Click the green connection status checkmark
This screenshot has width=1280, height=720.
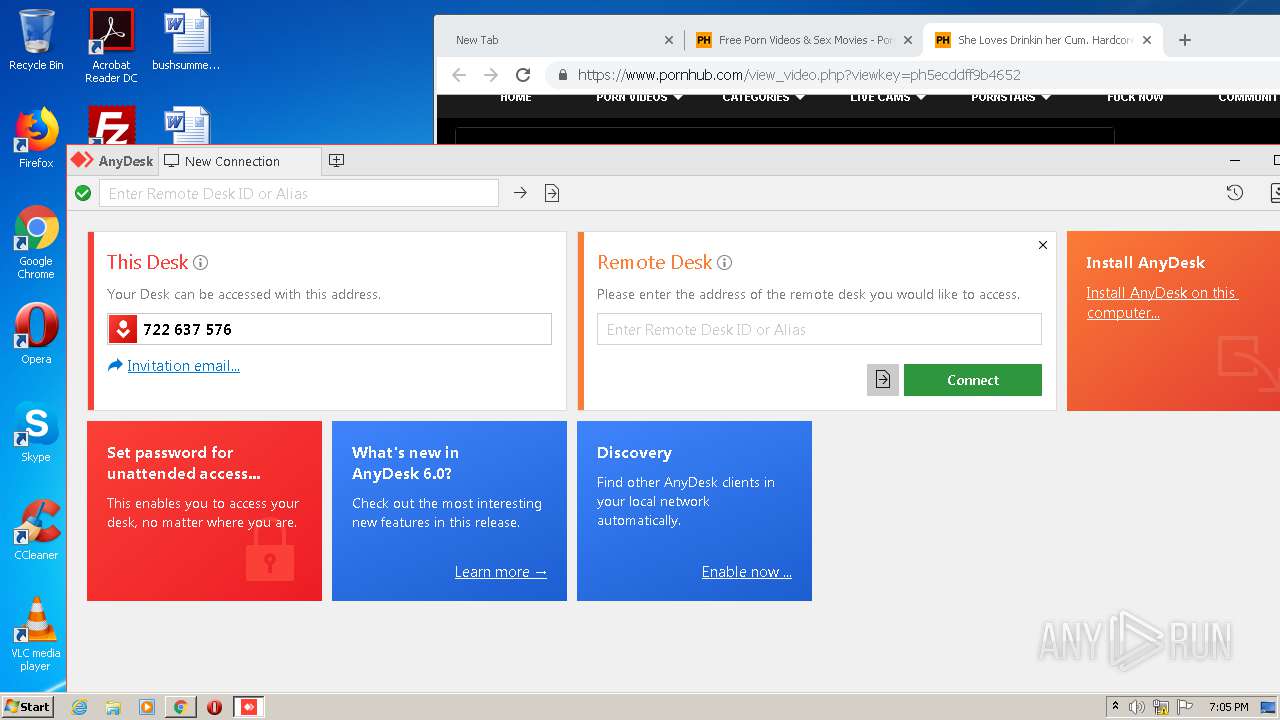pyautogui.click(x=83, y=193)
